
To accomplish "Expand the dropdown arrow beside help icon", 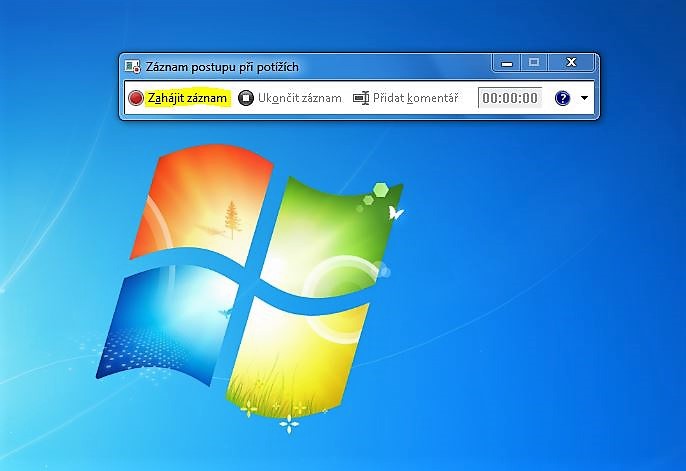I will [x=584, y=98].
